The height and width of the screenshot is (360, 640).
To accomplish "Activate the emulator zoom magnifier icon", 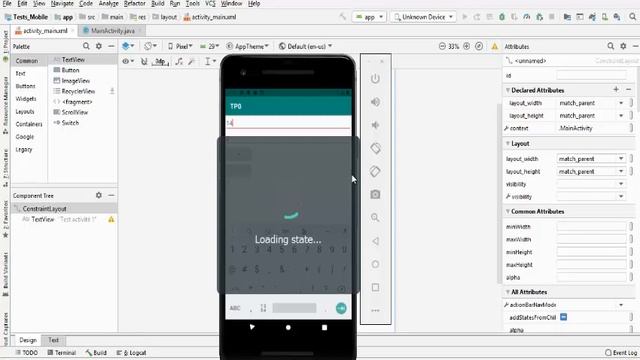I will (x=376, y=218).
